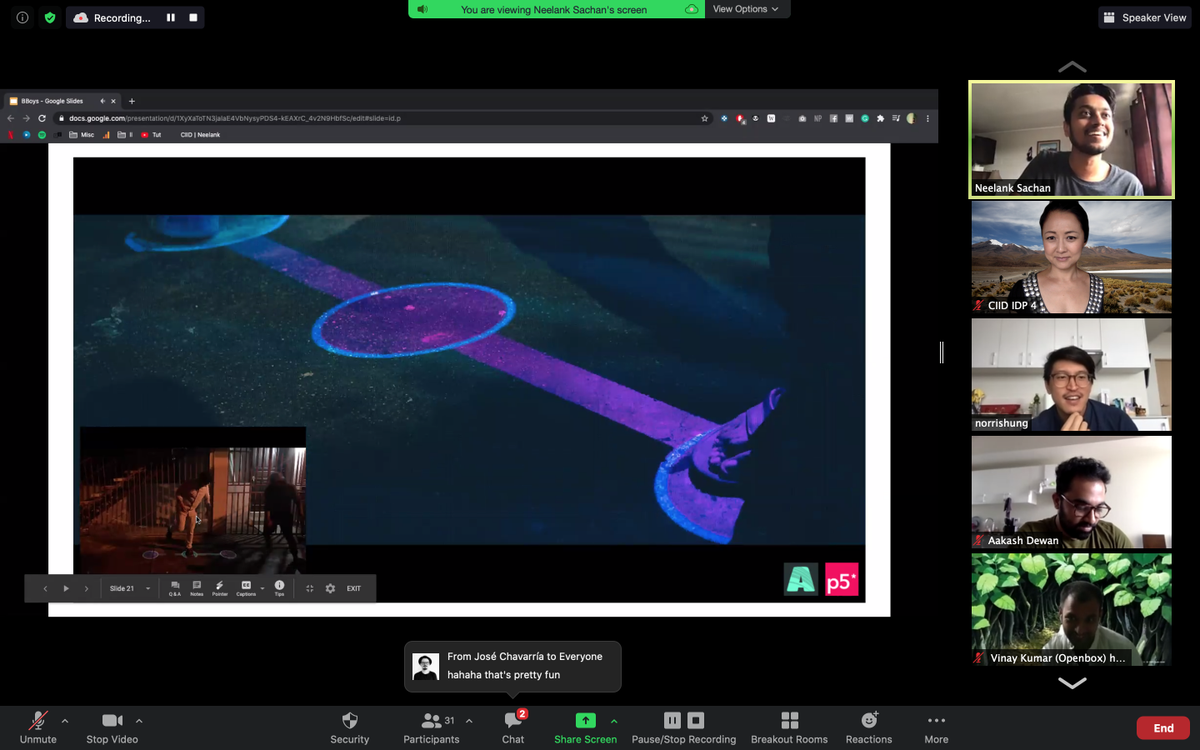Select the CIID IDP 4 video thumbnail
Image resolution: width=1200 pixels, height=750 pixels.
pos(1071,257)
